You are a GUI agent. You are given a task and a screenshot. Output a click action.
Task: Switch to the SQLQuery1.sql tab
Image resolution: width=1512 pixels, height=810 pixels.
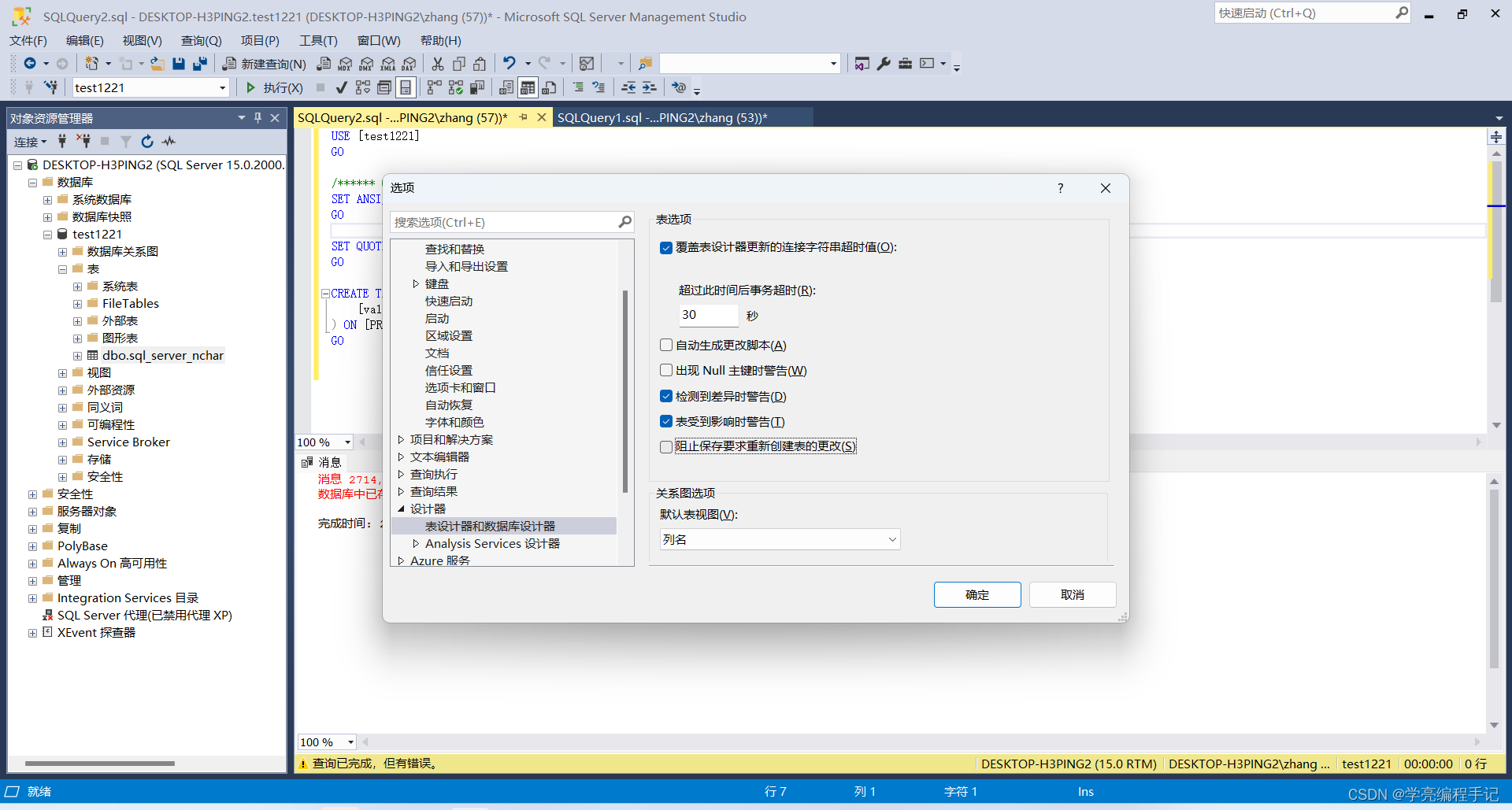(x=662, y=117)
